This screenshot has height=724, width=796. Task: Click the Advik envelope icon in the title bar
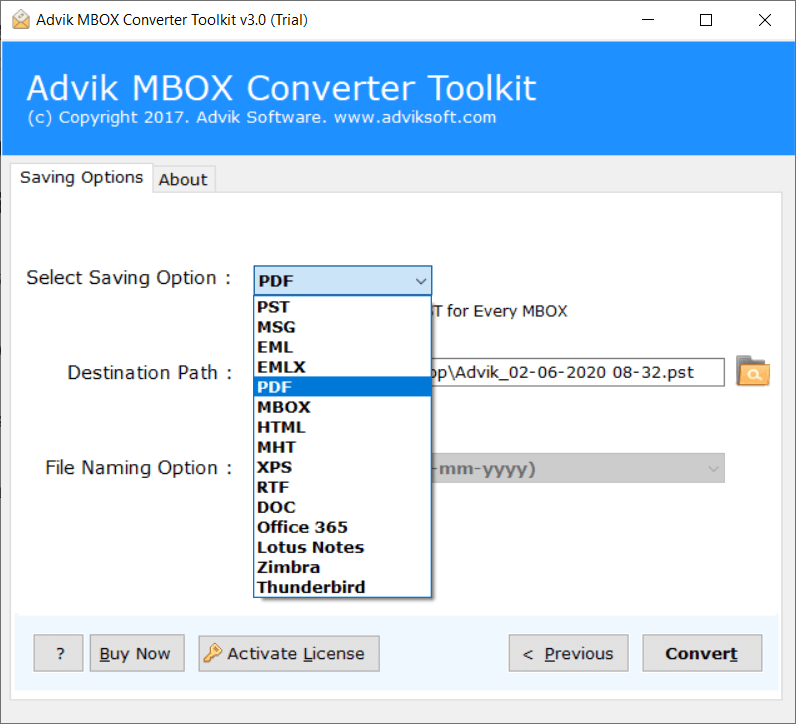(x=21, y=20)
